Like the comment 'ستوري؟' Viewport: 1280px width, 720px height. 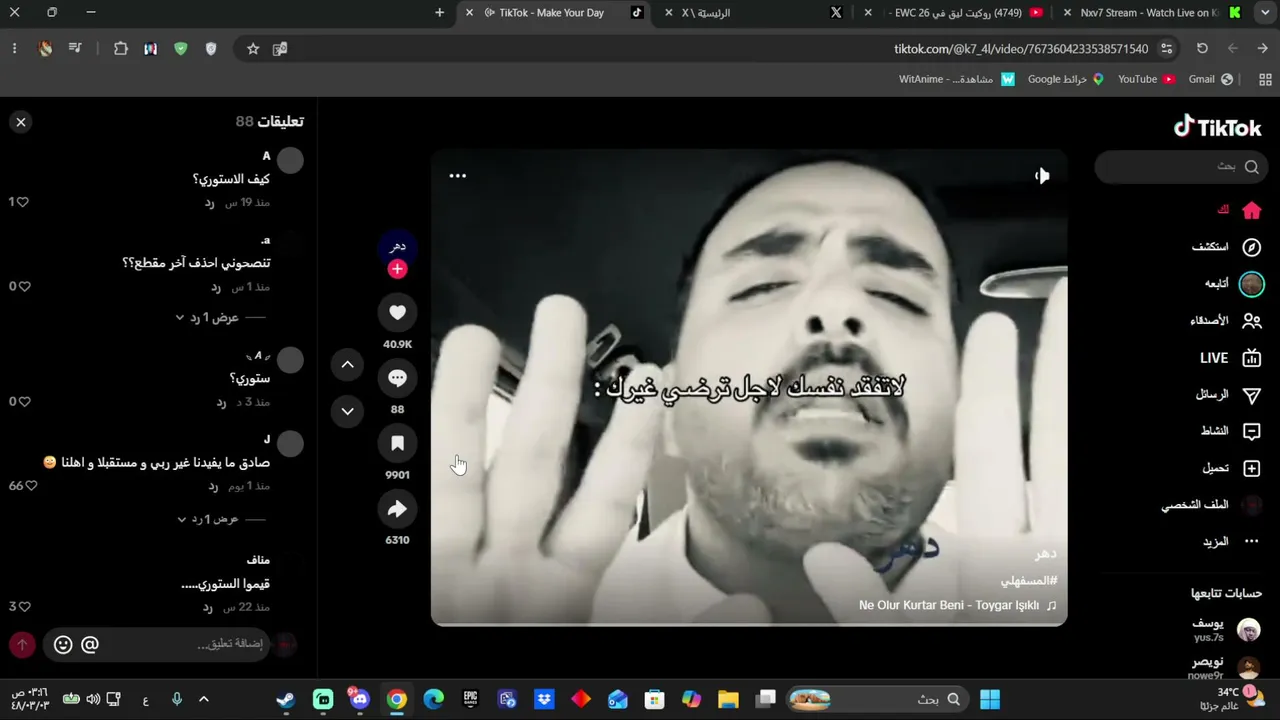coord(23,401)
